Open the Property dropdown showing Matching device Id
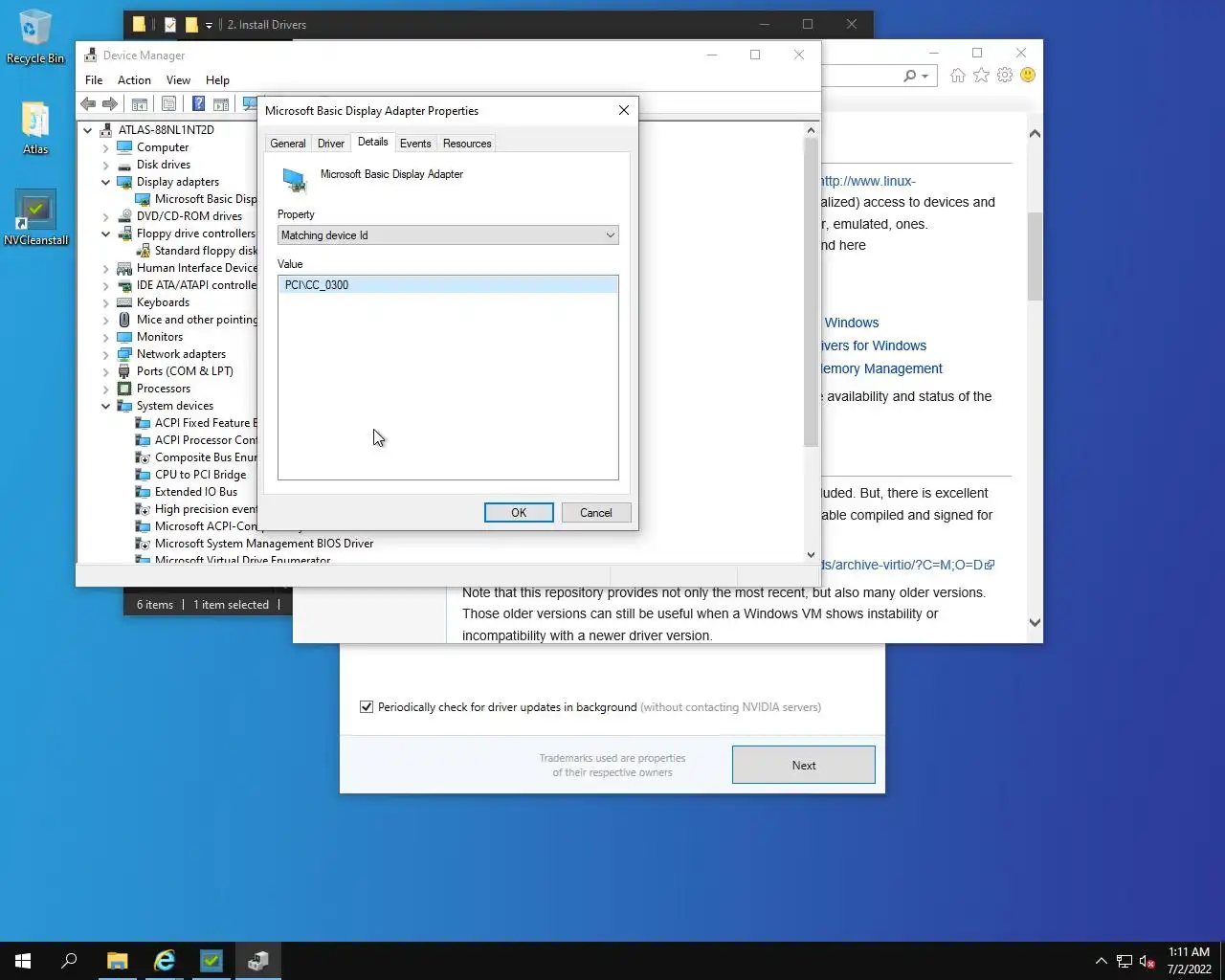Viewport: 1225px width, 980px height. tap(448, 235)
